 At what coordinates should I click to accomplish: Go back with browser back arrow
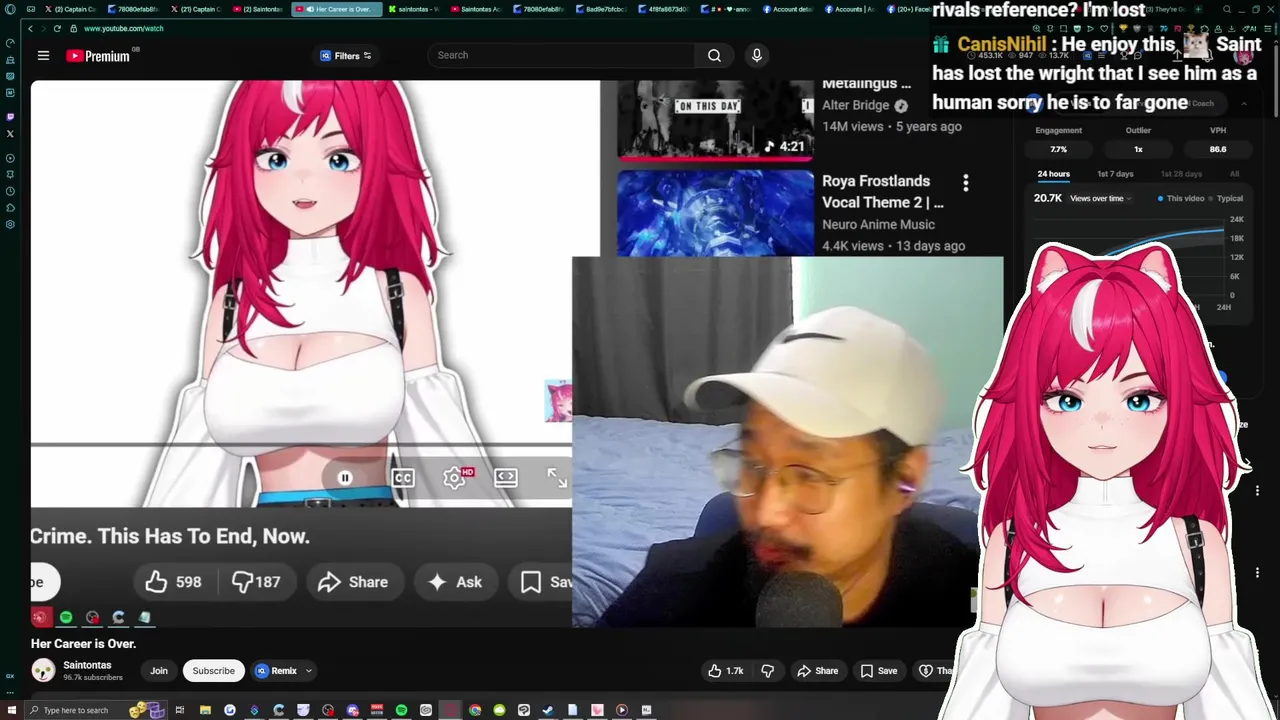point(30,28)
